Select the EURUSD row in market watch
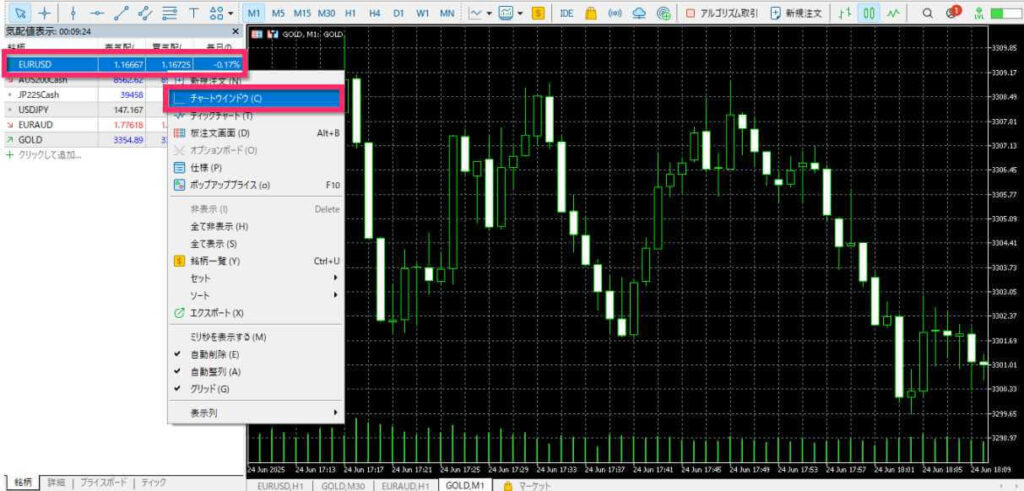The height and width of the screenshot is (491, 1024). 124,64
